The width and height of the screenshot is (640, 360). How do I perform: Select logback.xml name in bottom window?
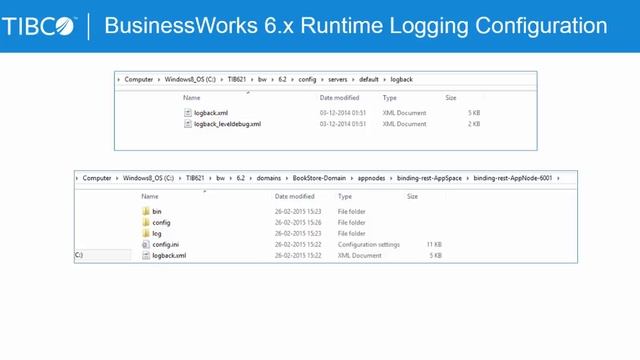[169, 256]
